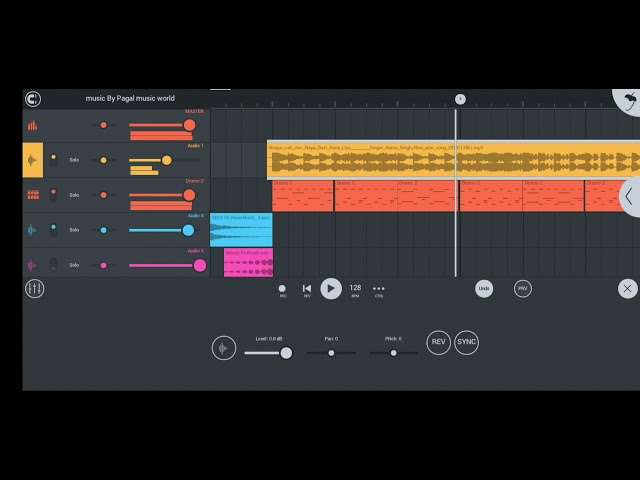Solo the blue Audio 4 track

(74, 230)
